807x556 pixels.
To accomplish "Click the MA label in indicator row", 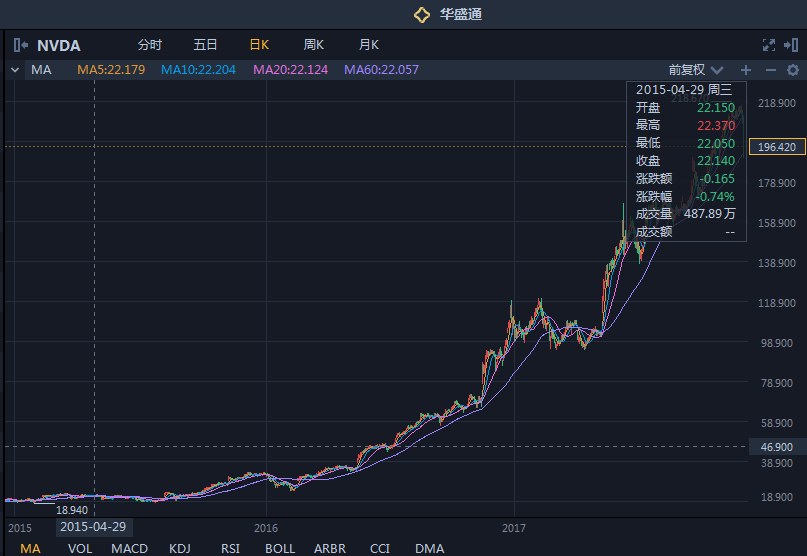I will point(41,70).
